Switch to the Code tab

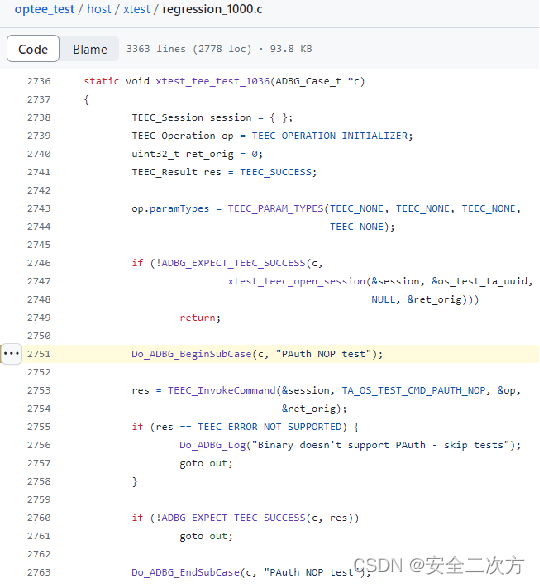[33, 49]
